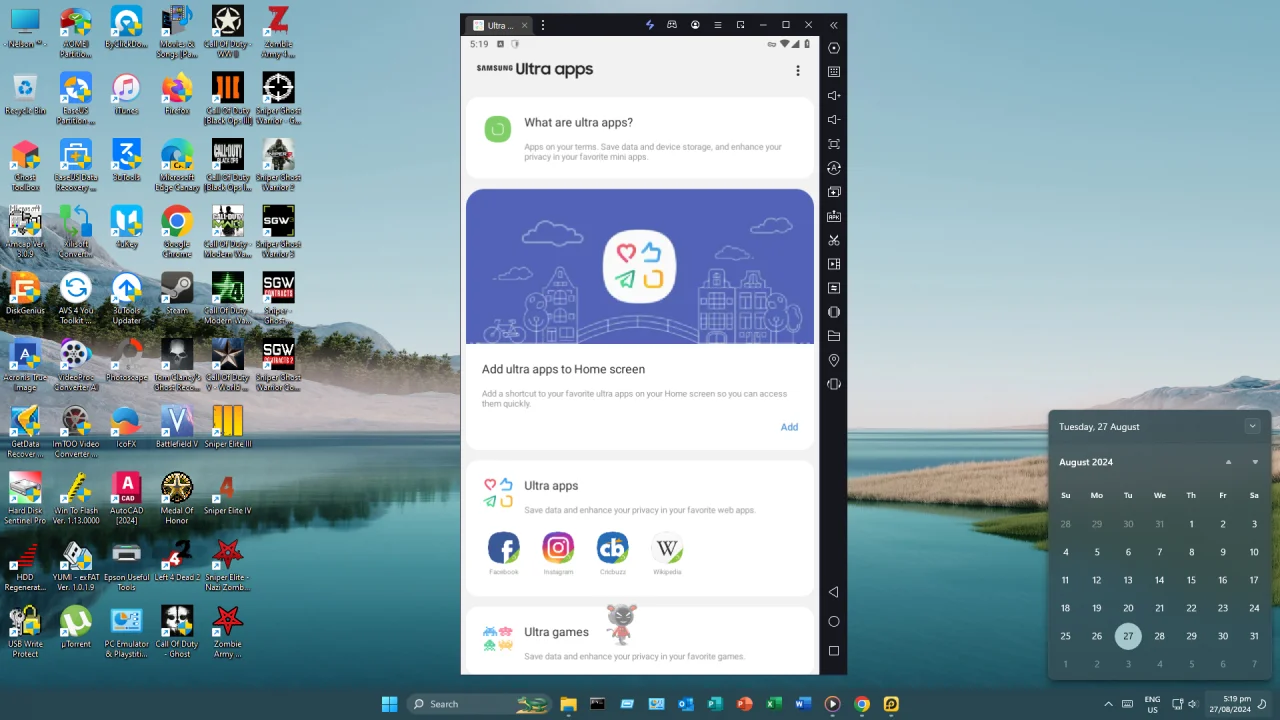This screenshot has width=1280, height=720.
Task: Tap the Android recent apps square button
Action: [834, 651]
